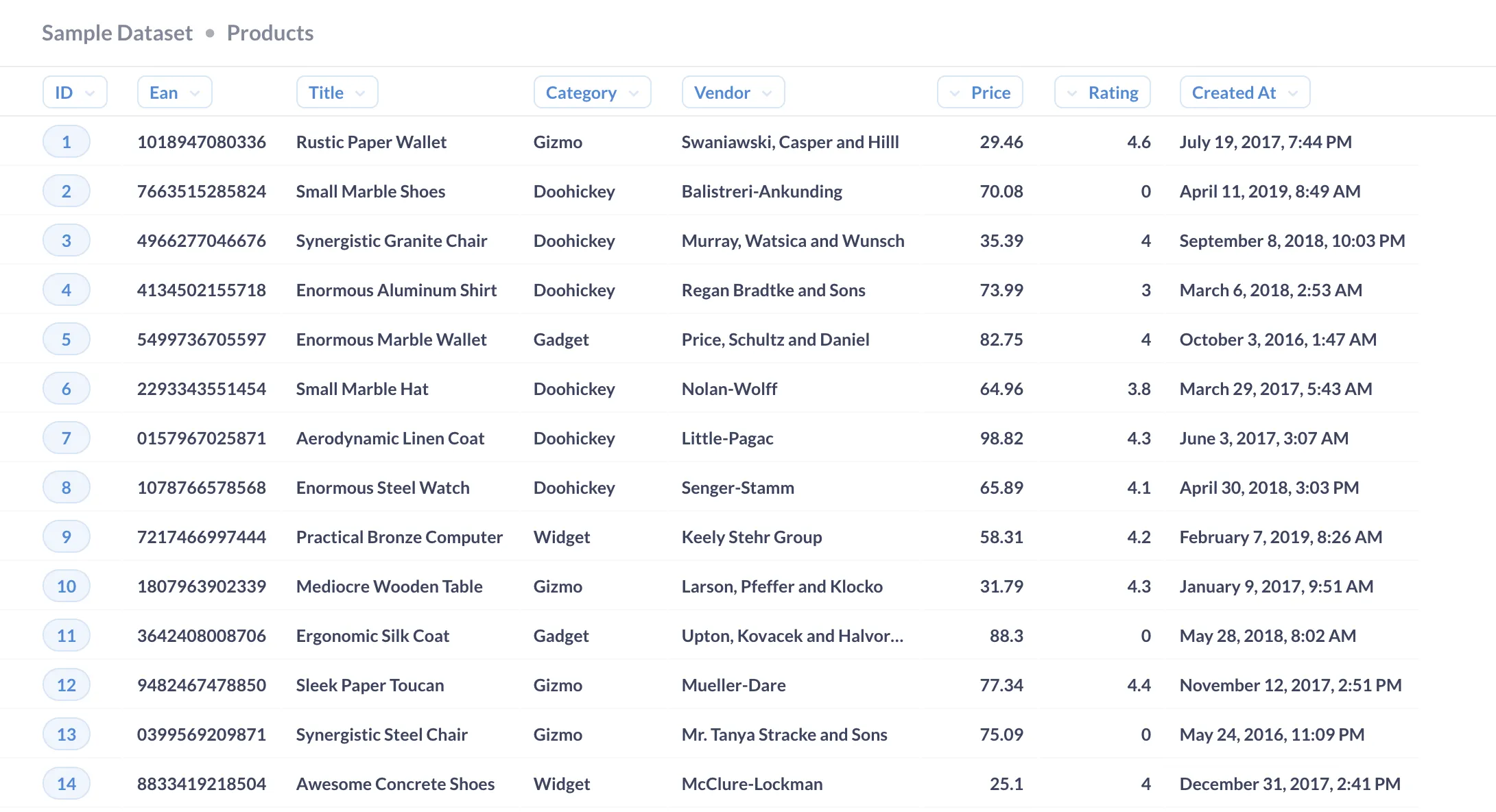Select the title 'Small Marble Shoes'
The image size is (1496, 812).
tap(370, 191)
